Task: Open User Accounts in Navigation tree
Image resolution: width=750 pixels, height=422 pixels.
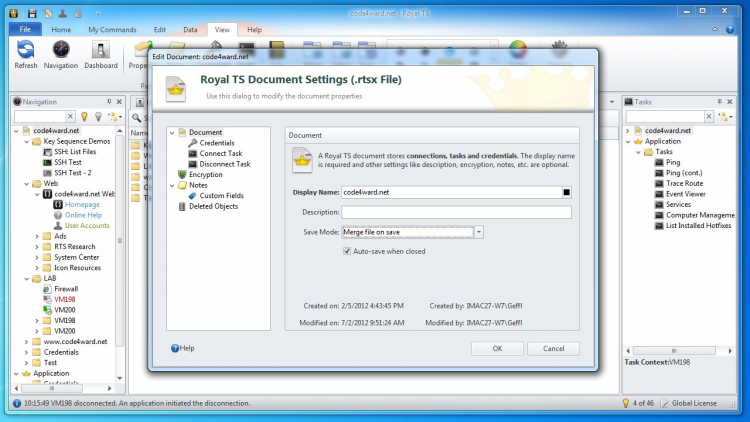Action: pyautogui.click(x=87, y=225)
